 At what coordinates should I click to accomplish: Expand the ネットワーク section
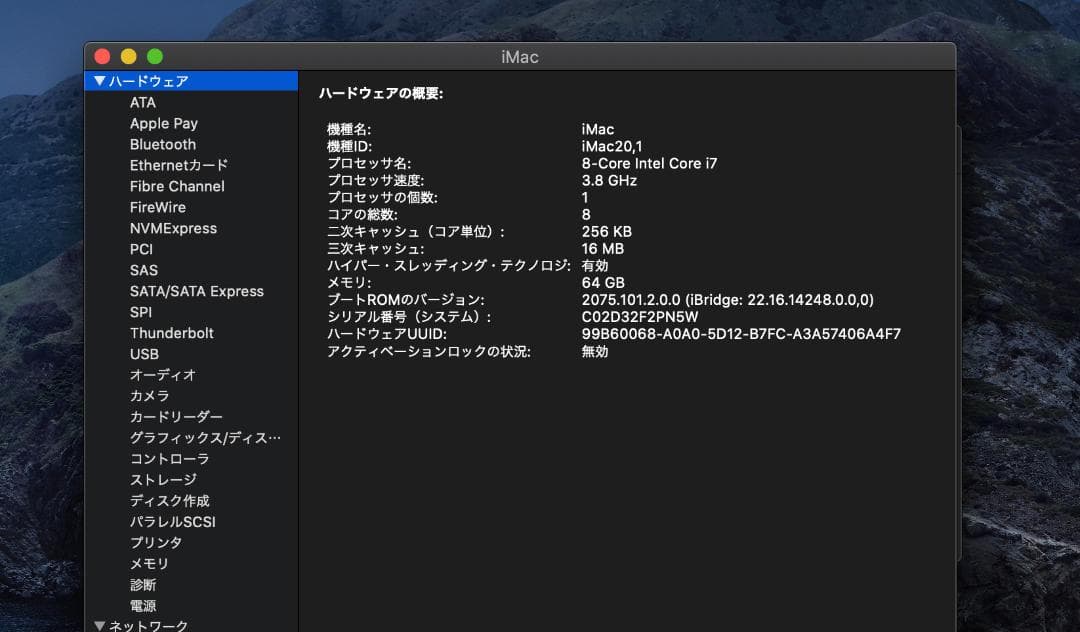coord(99,625)
